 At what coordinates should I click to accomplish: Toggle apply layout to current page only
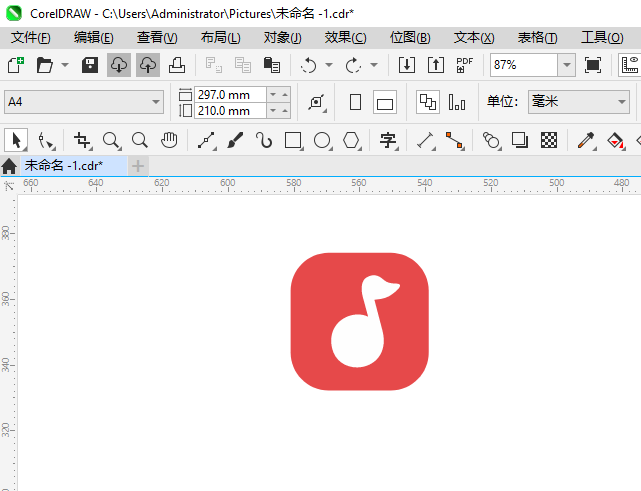[x=457, y=102]
